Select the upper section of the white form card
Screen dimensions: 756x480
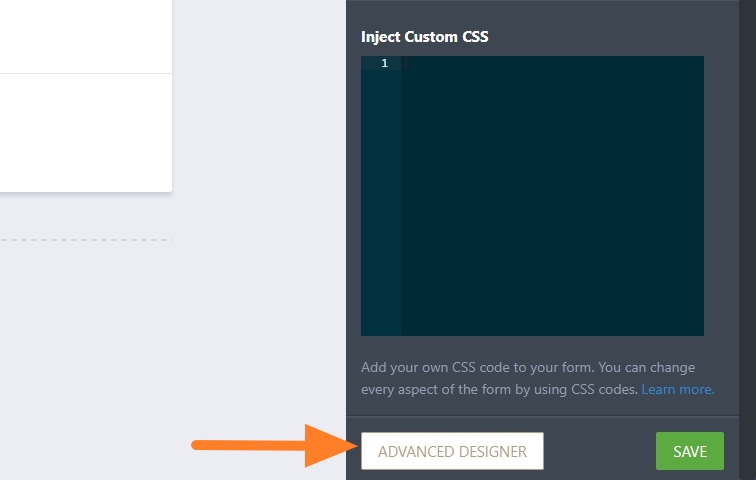(85, 35)
